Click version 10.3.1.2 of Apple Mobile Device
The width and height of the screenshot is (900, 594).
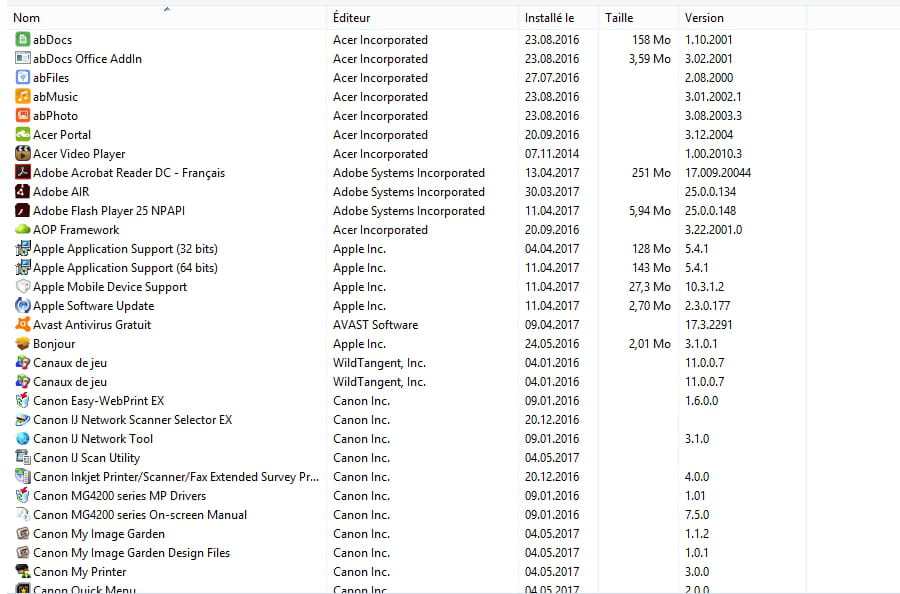pyautogui.click(x=704, y=287)
